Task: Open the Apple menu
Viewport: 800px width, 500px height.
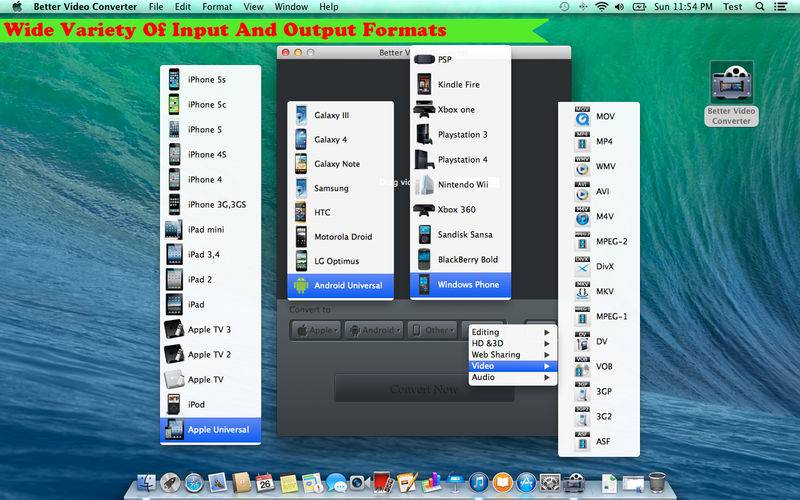Action: click(17, 7)
